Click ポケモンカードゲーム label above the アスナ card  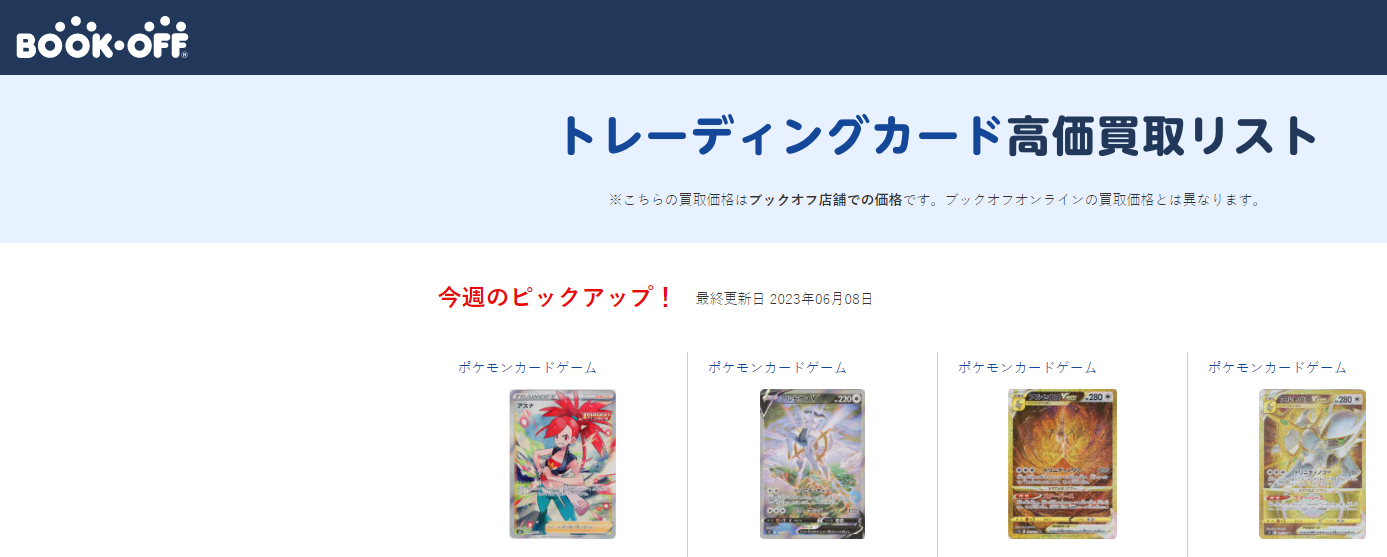pos(528,368)
